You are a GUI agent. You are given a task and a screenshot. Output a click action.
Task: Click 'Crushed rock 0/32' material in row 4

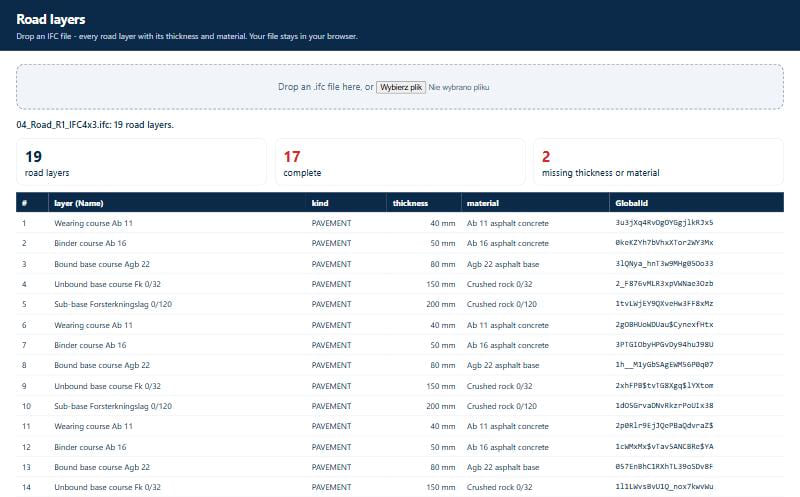pos(499,284)
